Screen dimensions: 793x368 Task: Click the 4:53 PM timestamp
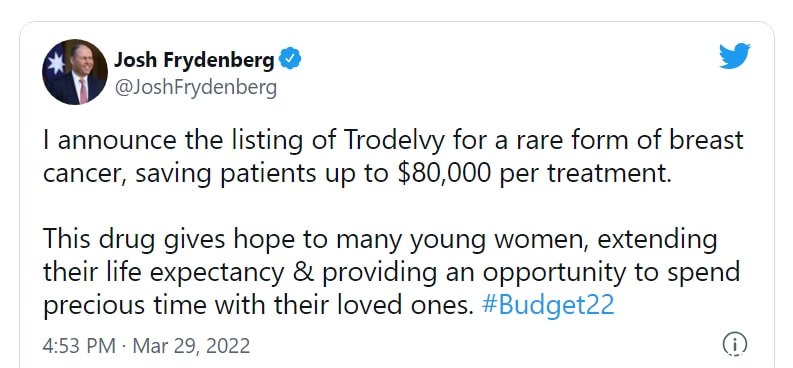[x=79, y=346]
